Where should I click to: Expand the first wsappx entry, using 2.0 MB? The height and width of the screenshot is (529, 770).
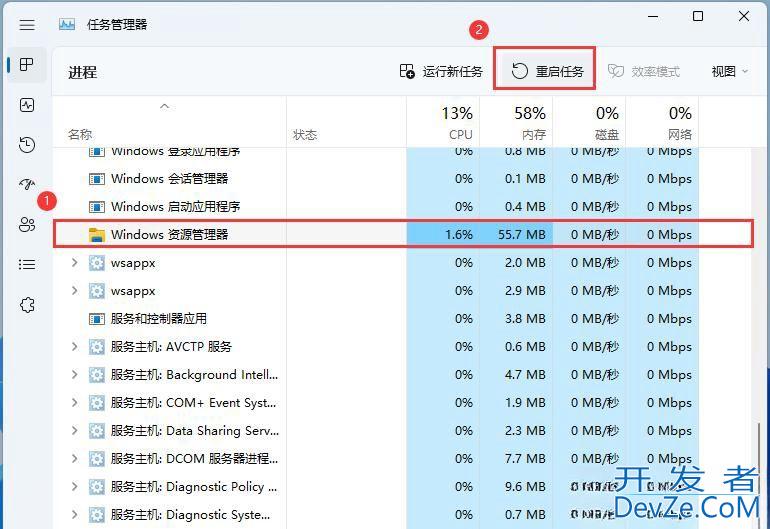coord(75,263)
